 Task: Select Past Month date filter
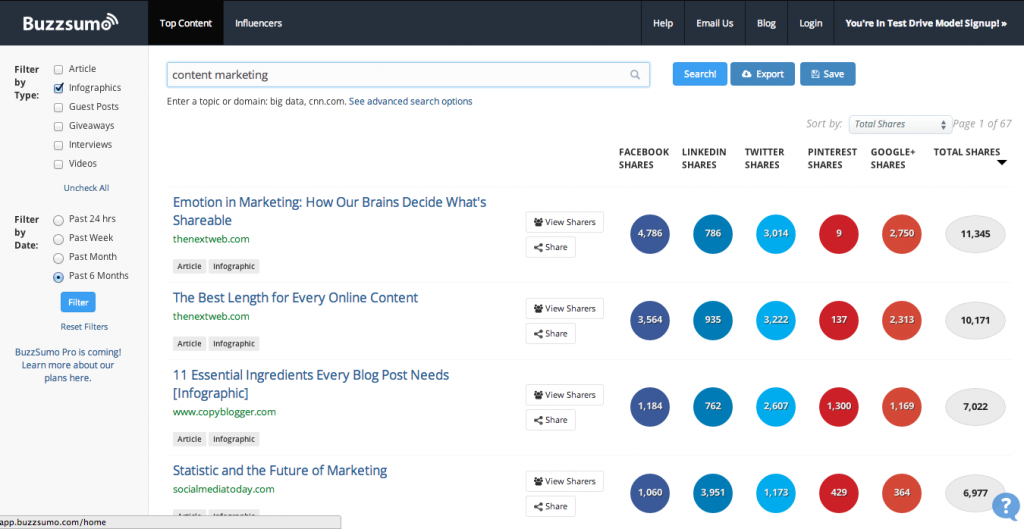coord(58,258)
